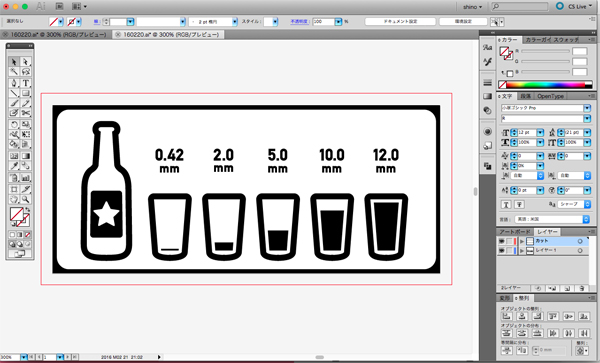This screenshot has width=600, height=363.
Task: Select the Selection (black arrow) tool
Action: [x=14, y=62]
